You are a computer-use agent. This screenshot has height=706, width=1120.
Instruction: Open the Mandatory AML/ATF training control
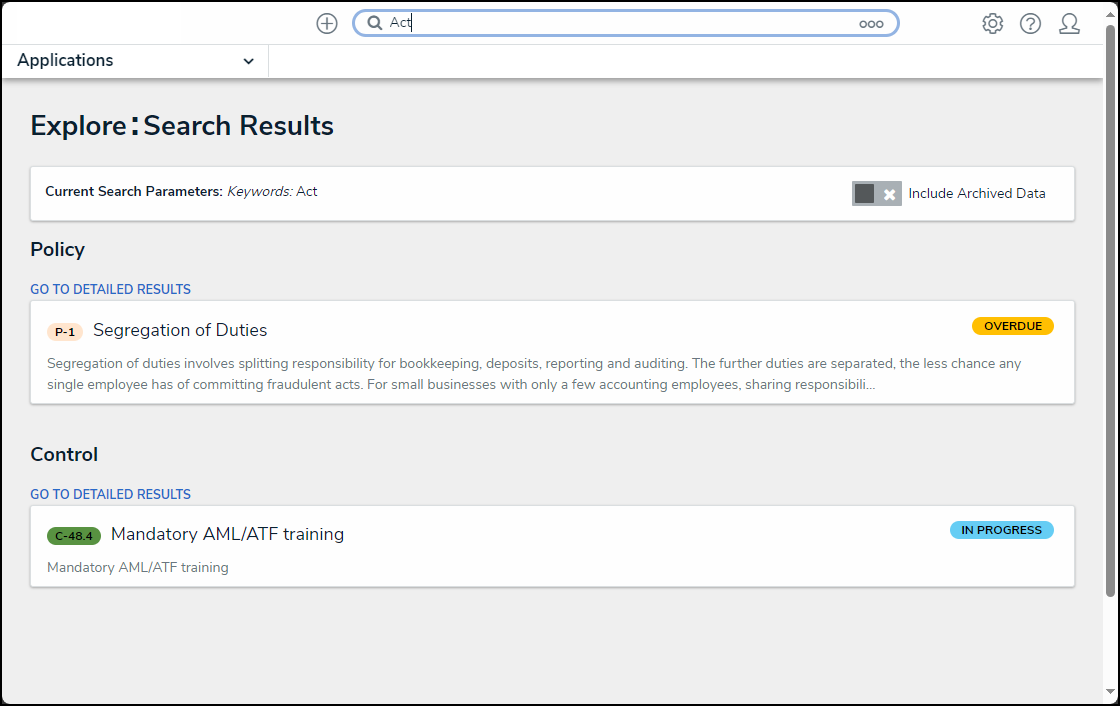tap(227, 535)
